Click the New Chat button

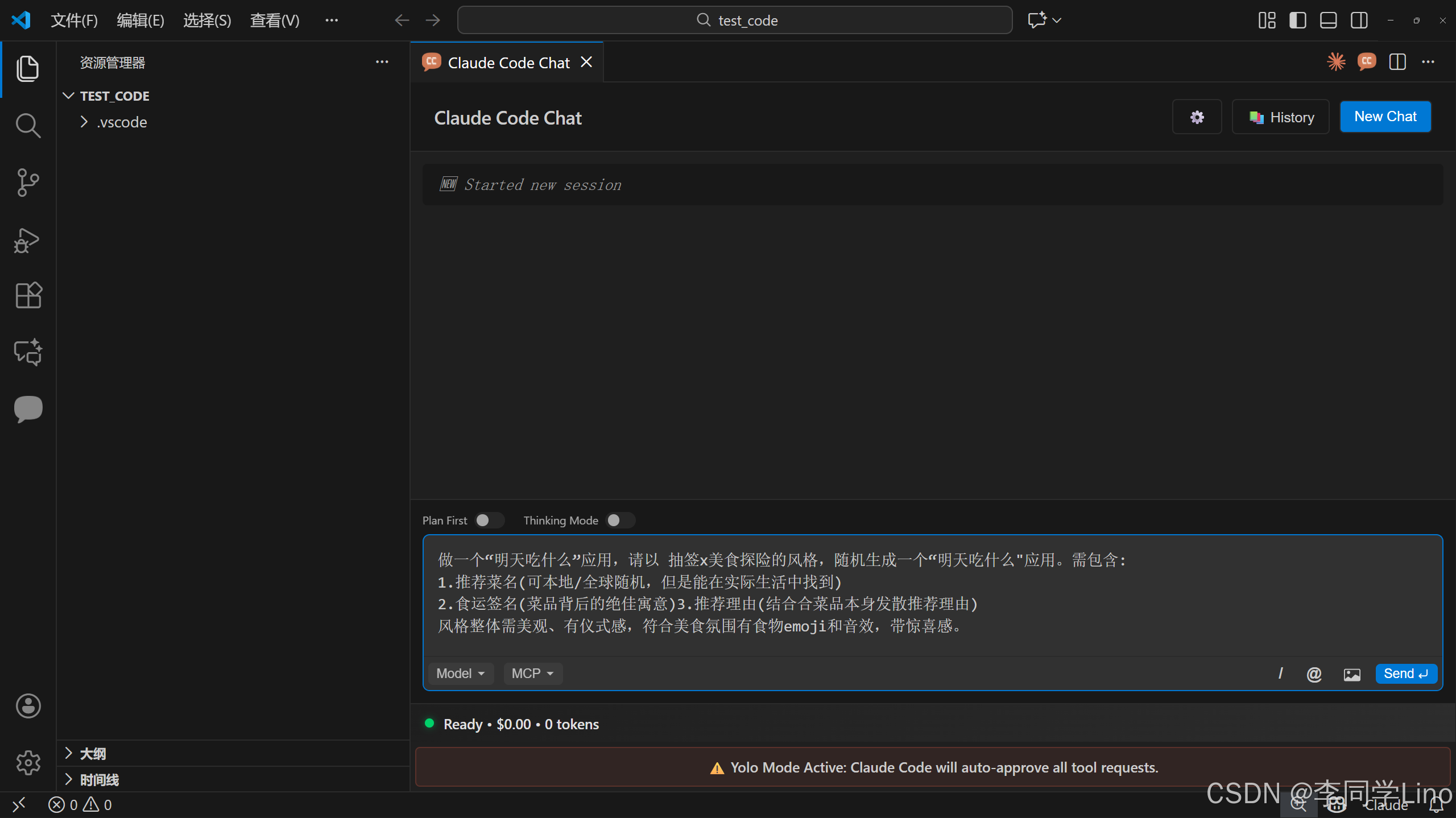point(1385,117)
